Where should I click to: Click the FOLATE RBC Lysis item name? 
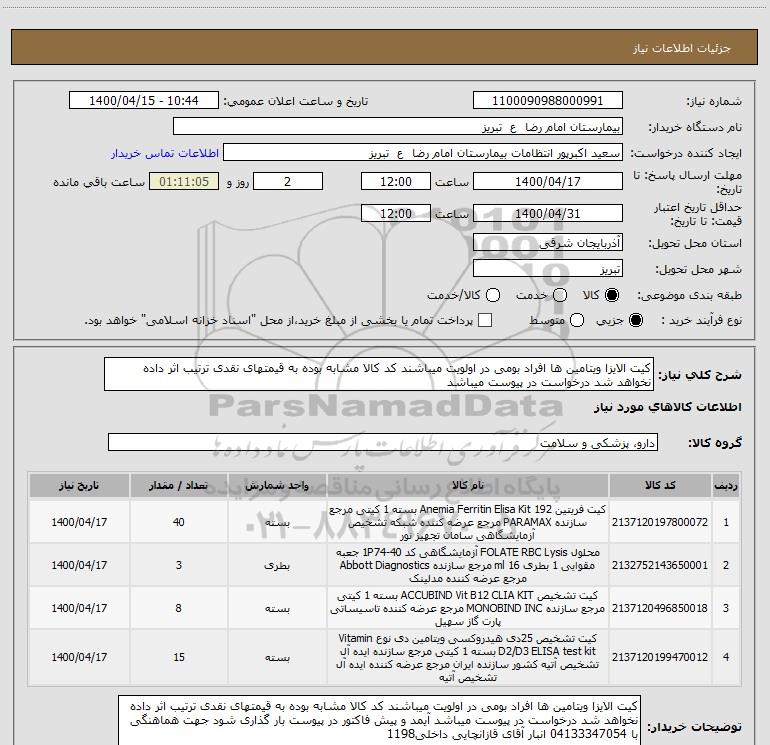(x=468, y=565)
